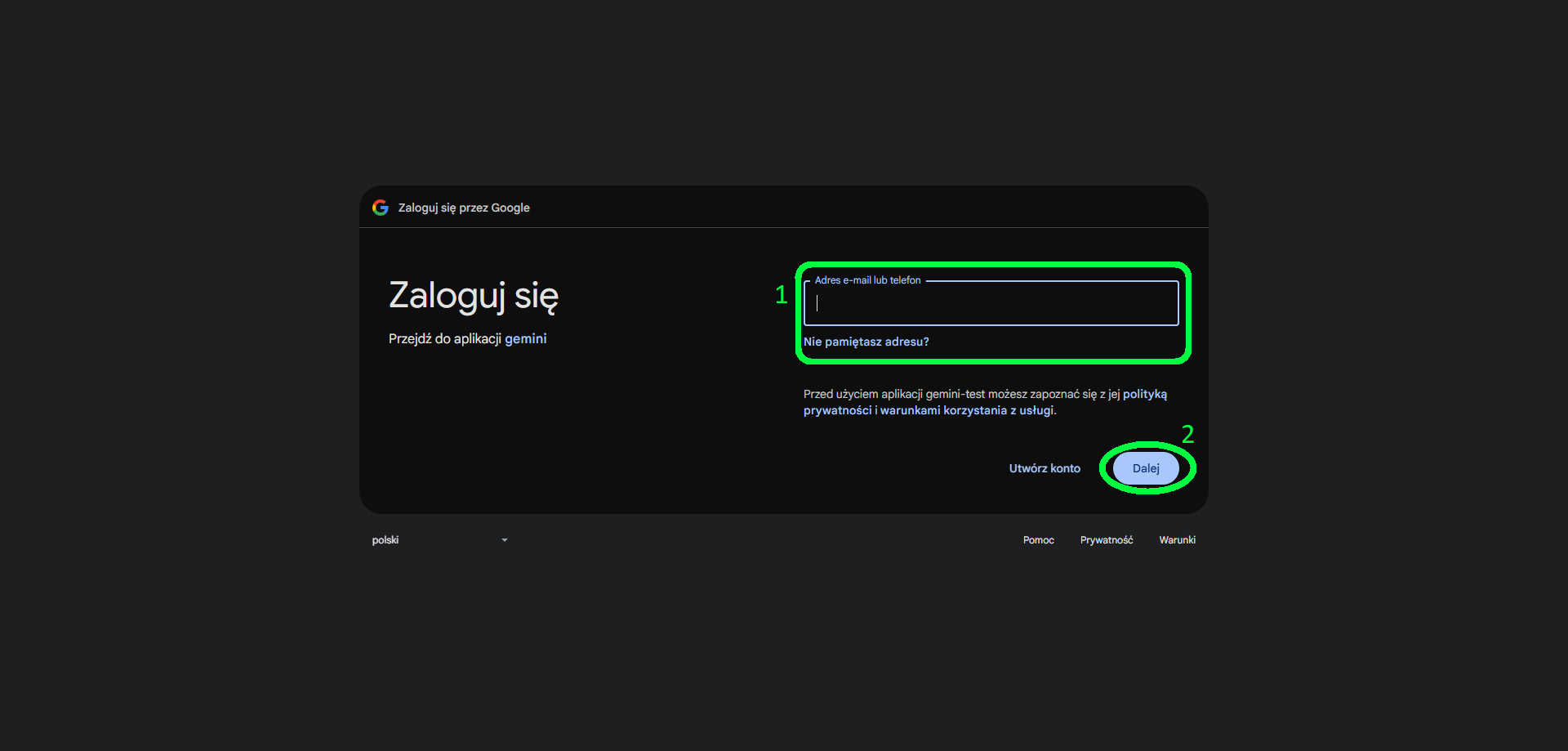Click the 'gemini' app name link
1568x751 pixels.
tap(525, 338)
